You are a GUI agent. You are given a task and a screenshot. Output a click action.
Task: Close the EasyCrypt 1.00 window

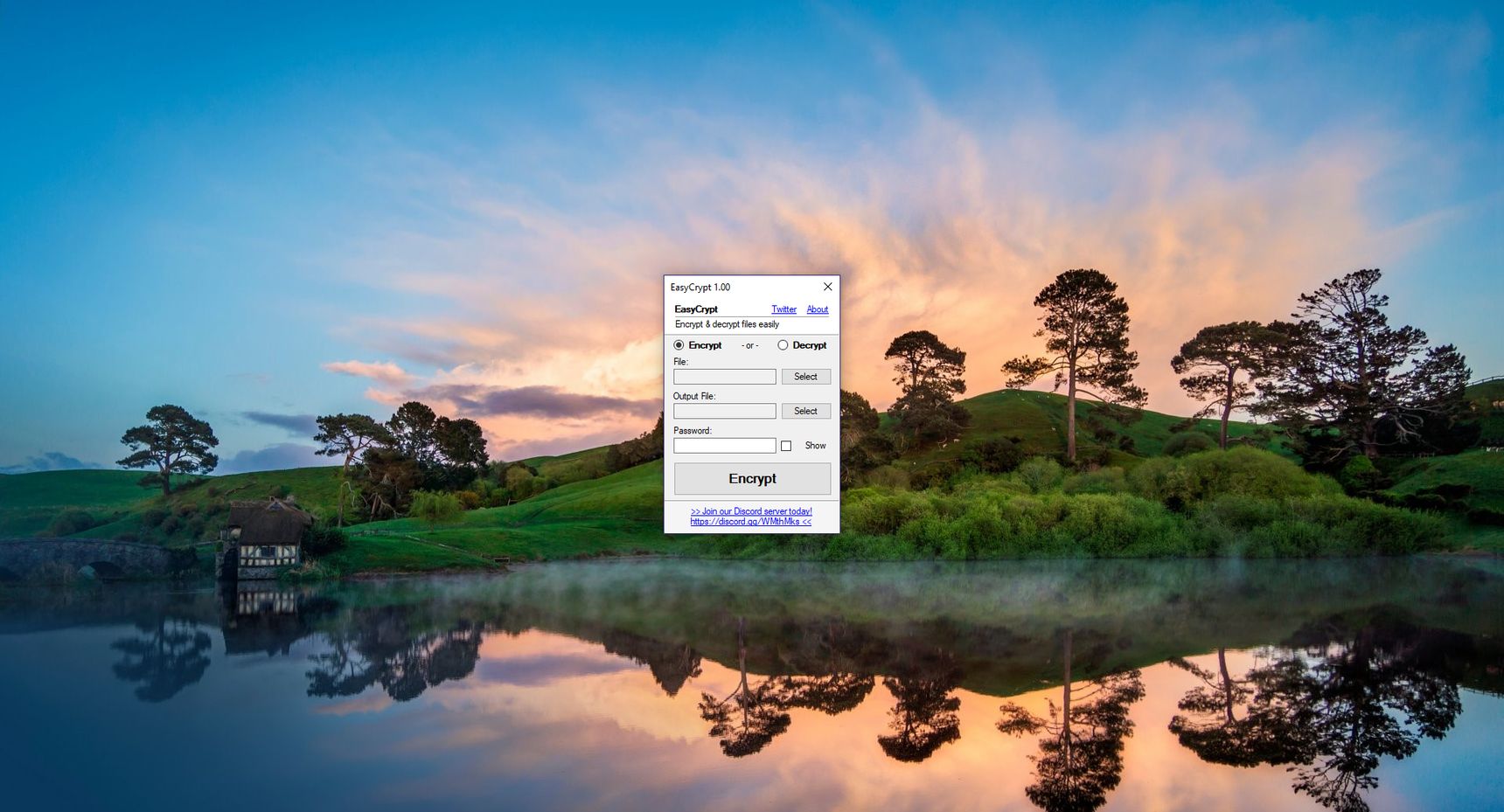point(827,287)
